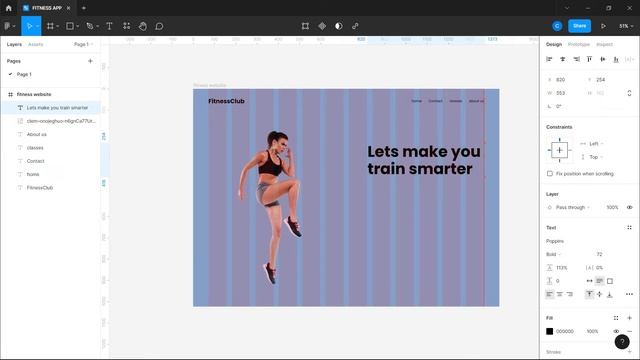
Task: Click Align vertical centers icon
Action: 602,59
